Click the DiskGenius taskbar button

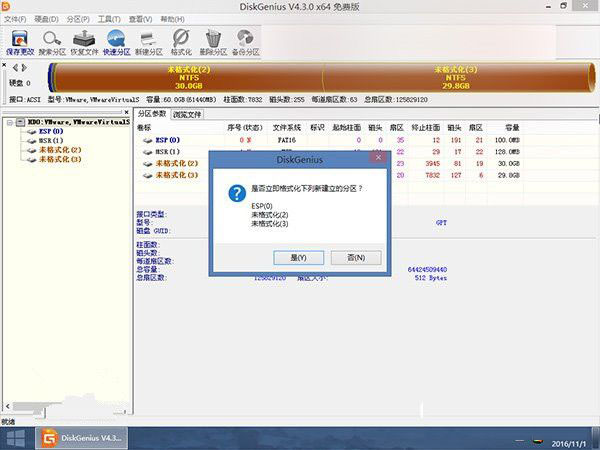(x=82, y=439)
